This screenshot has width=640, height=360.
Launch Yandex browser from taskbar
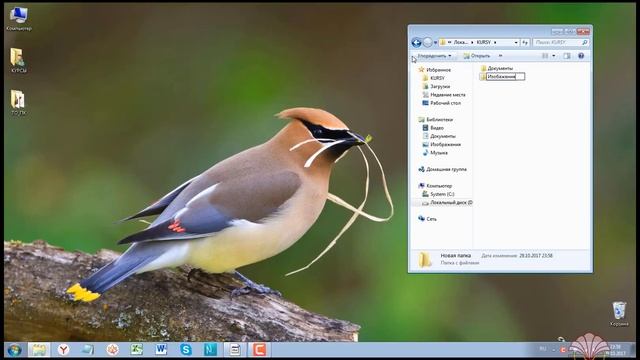tap(63, 350)
